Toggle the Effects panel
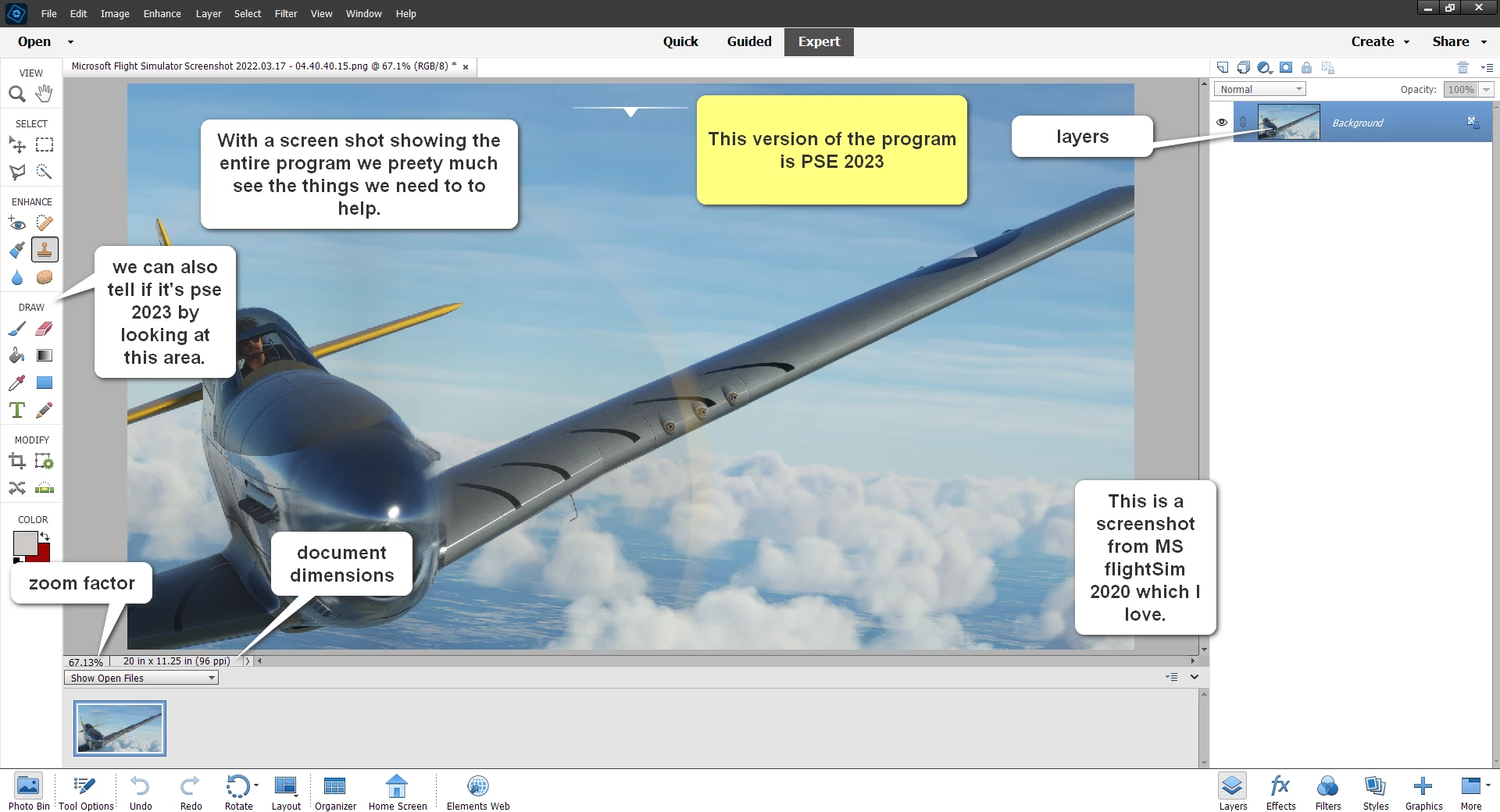The image size is (1500, 812). 1280,792
